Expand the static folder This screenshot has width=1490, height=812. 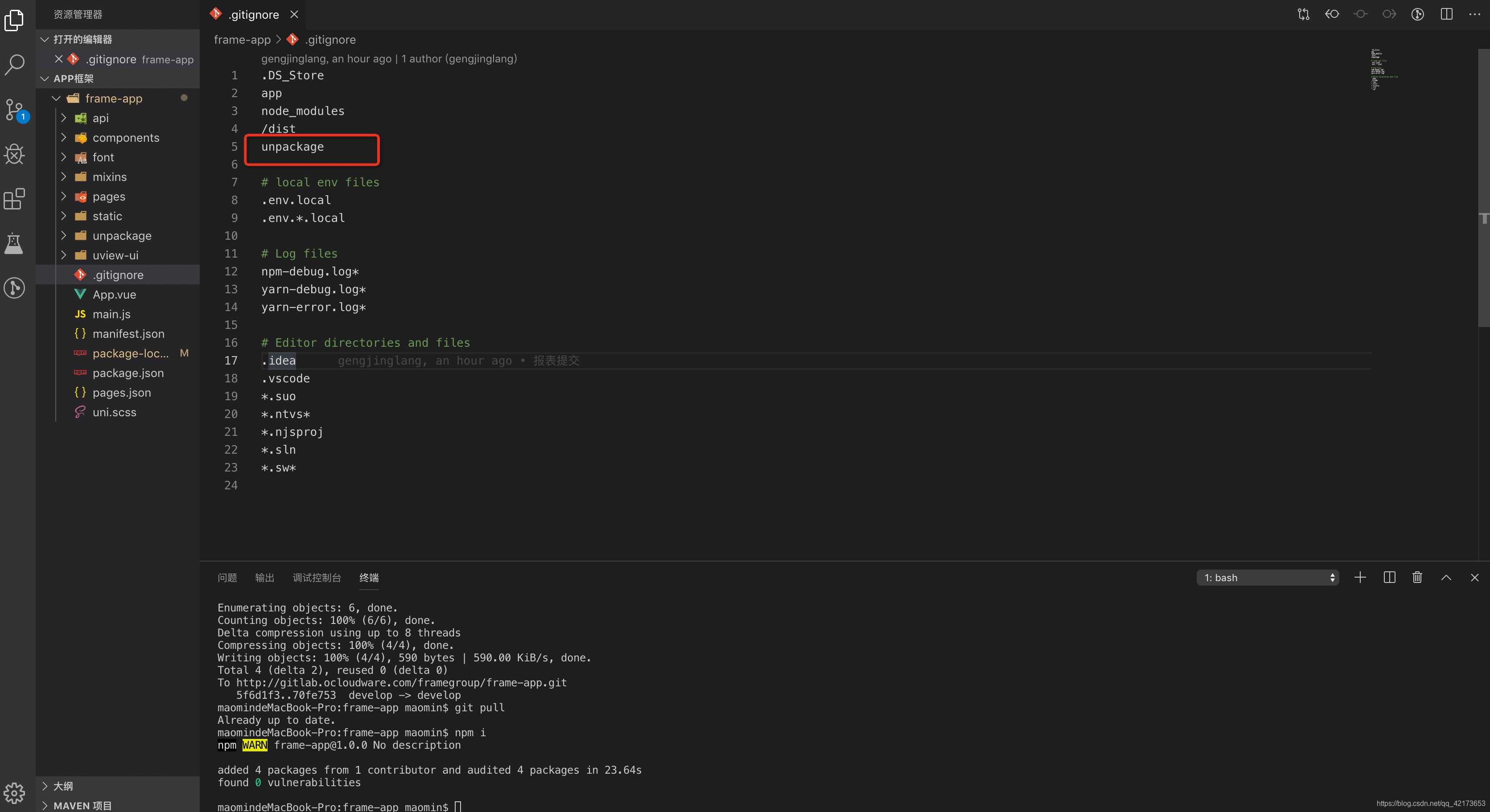pyautogui.click(x=64, y=216)
